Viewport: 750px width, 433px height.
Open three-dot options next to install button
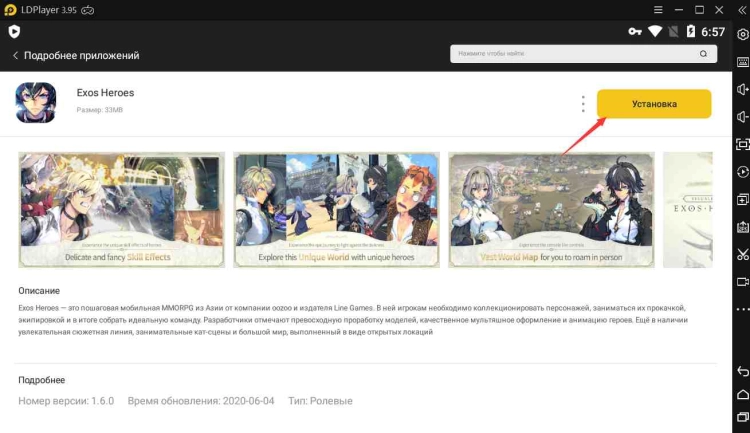[583, 104]
